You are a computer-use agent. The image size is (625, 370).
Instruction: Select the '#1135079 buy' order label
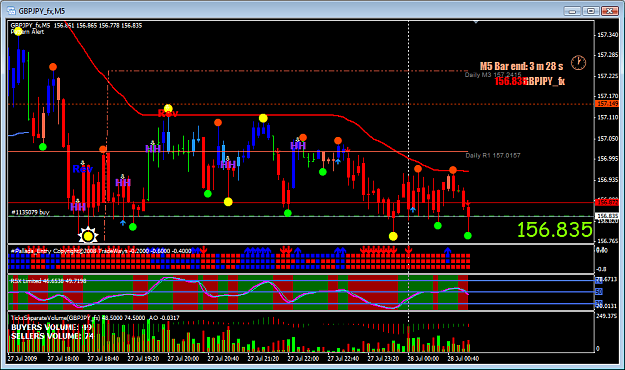click(30, 213)
